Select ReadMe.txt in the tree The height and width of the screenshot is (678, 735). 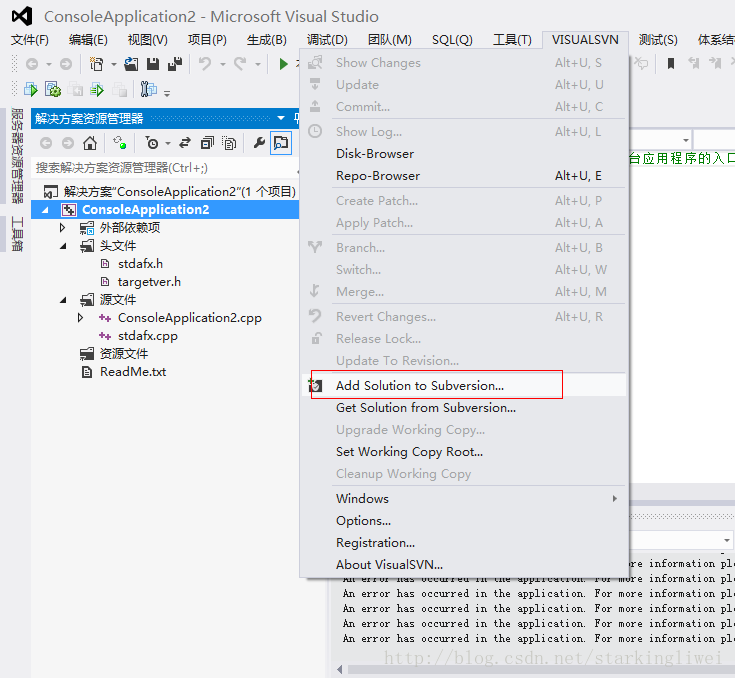pyautogui.click(x=133, y=372)
